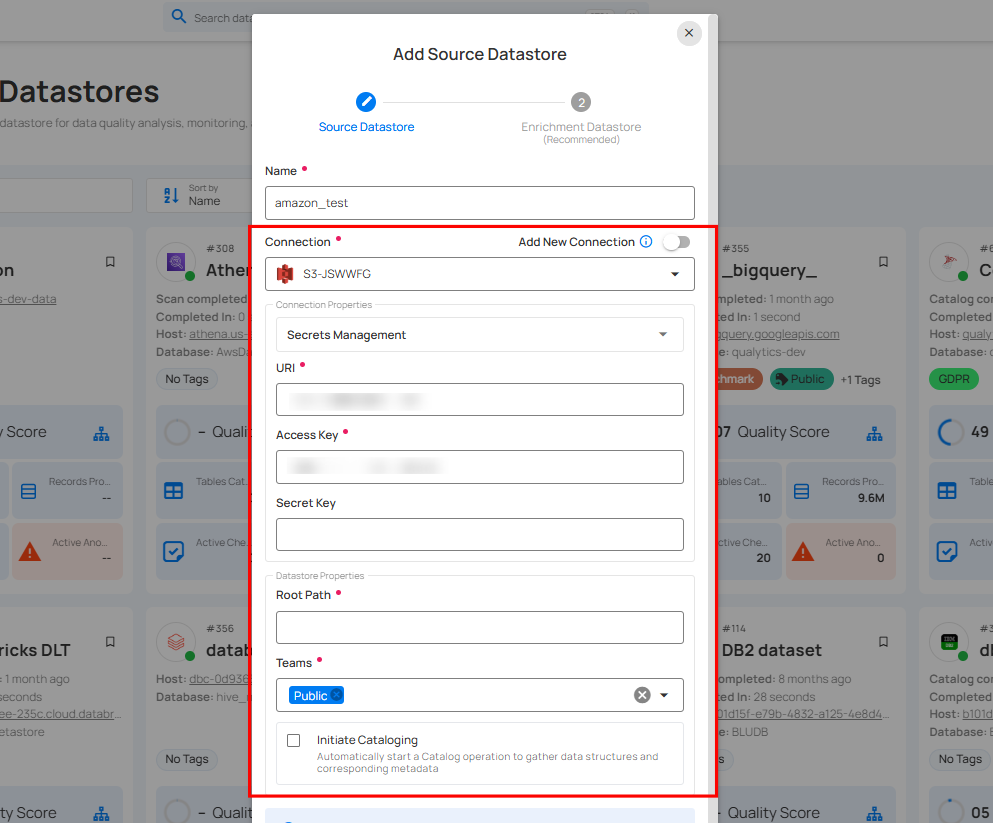The height and width of the screenshot is (823, 993).
Task: Click the hierarchy icon next to Quality Score
Action: (x=101, y=432)
